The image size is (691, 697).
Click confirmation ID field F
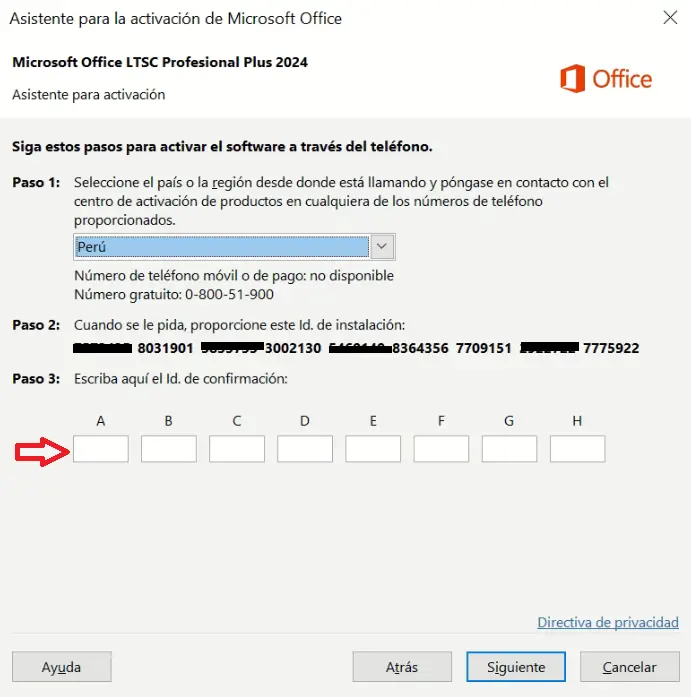441,449
